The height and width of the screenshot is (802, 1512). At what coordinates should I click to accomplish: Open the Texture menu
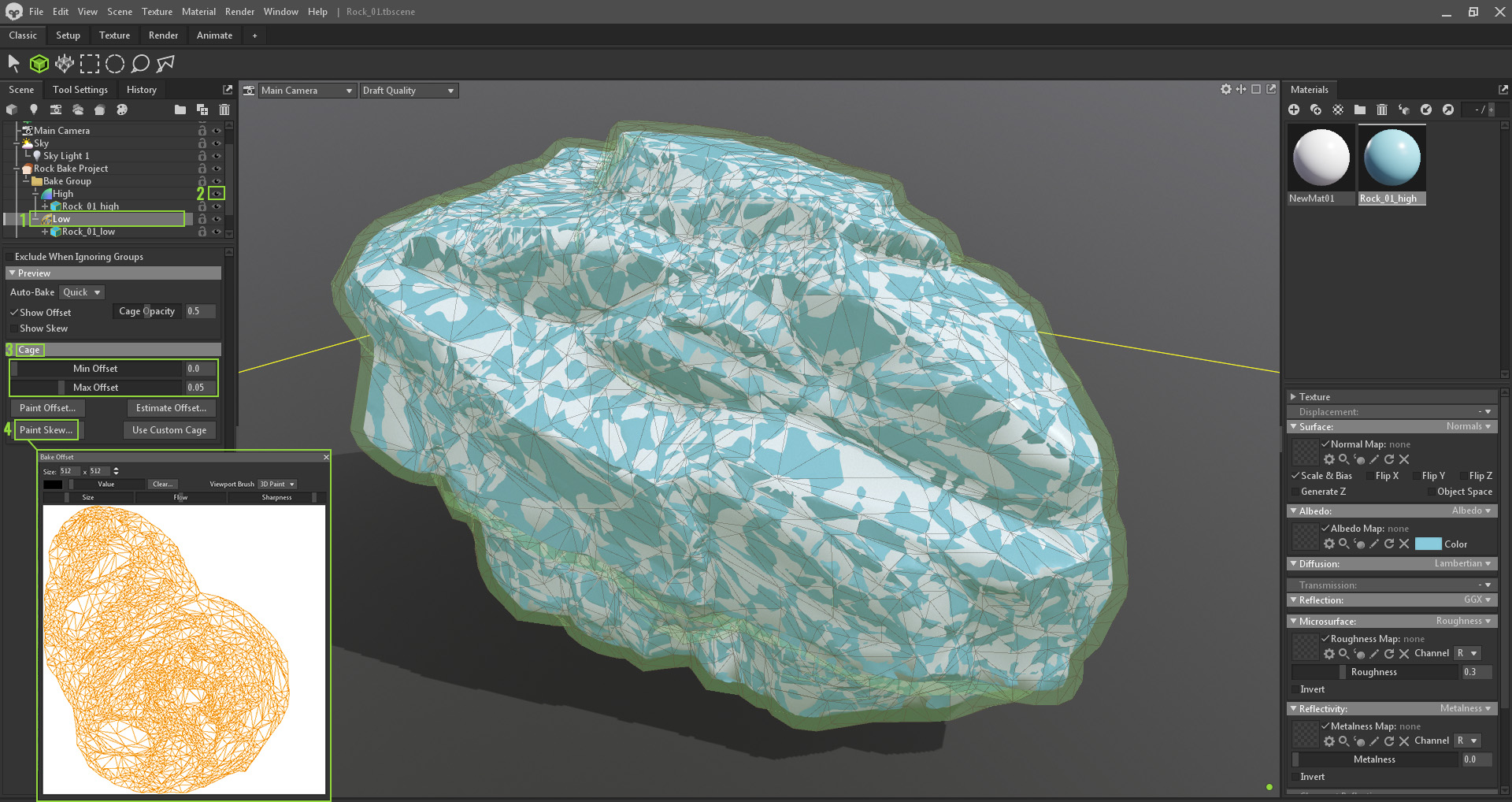(x=157, y=11)
